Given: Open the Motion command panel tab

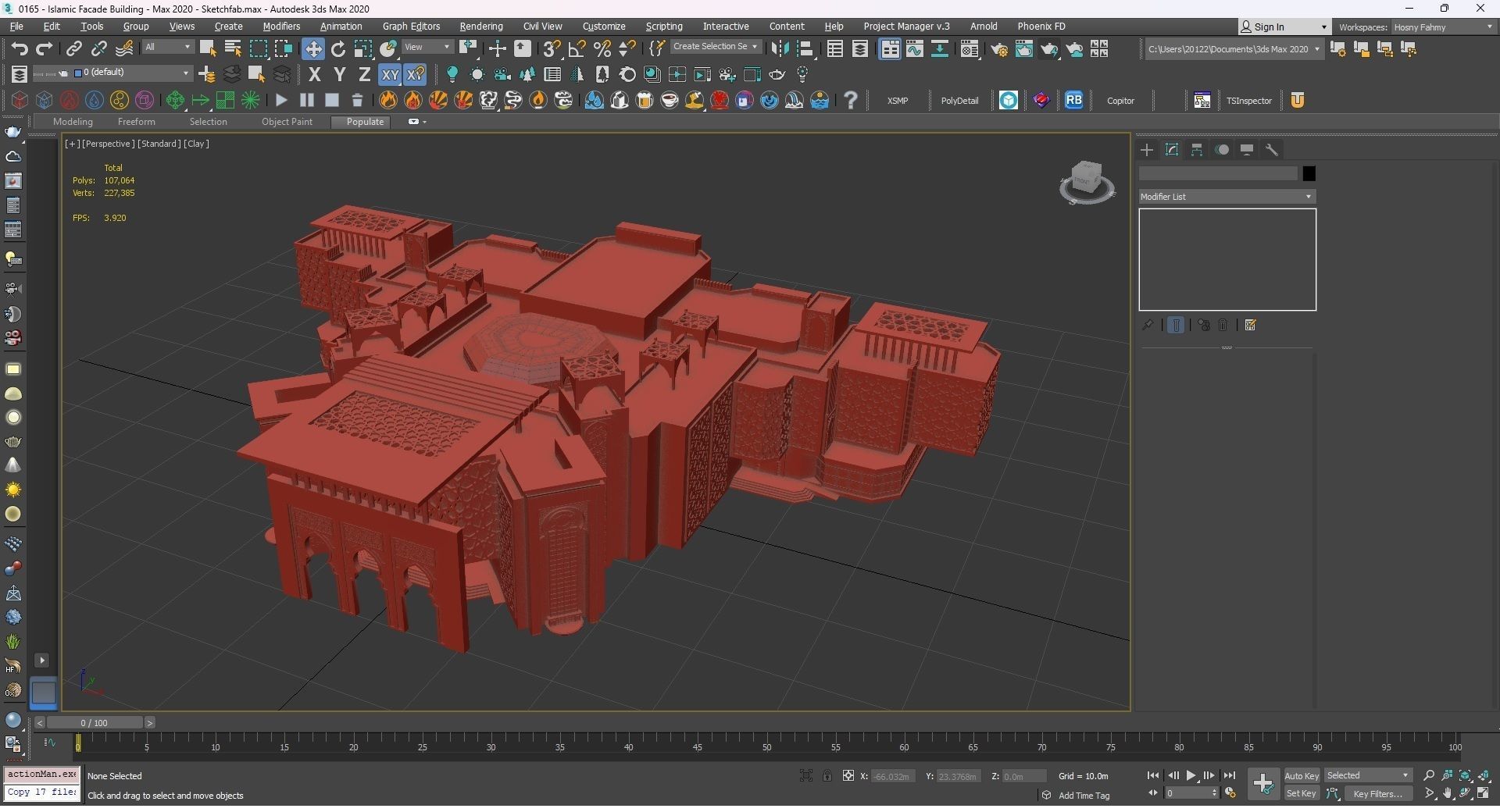Looking at the screenshot, I should point(1222,150).
